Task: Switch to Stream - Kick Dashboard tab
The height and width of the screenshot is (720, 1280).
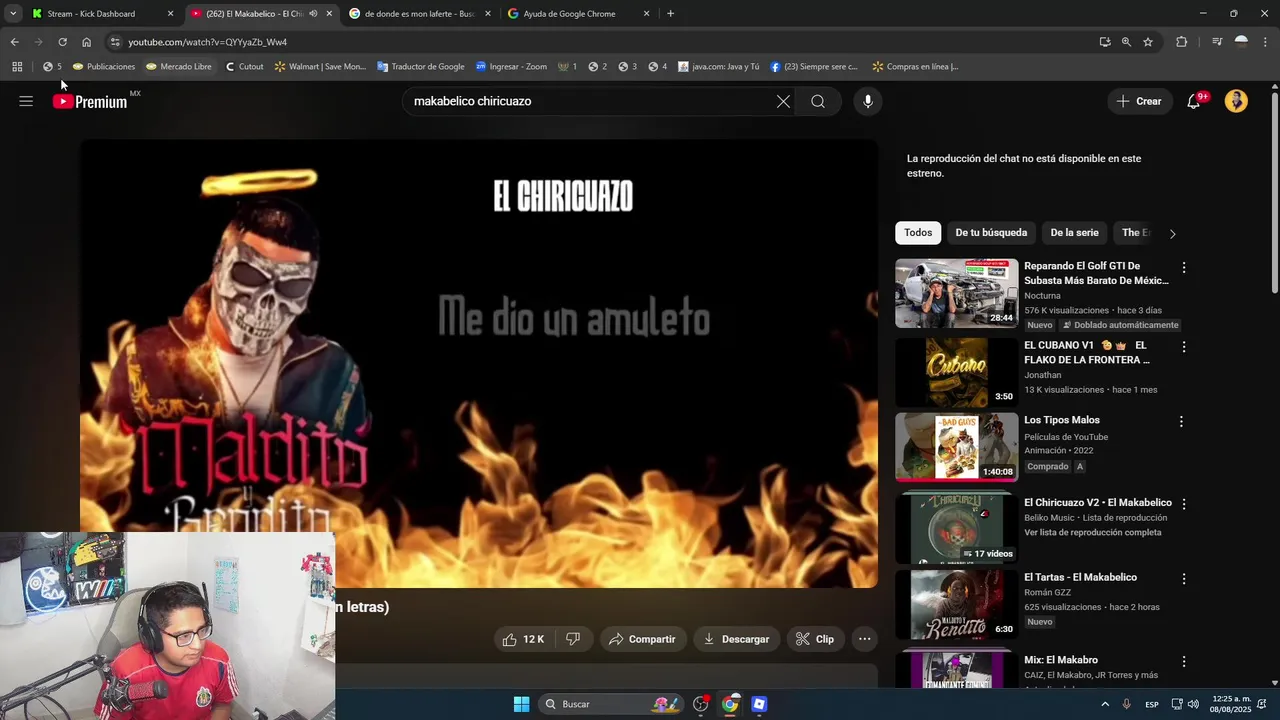Action: (103, 14)
